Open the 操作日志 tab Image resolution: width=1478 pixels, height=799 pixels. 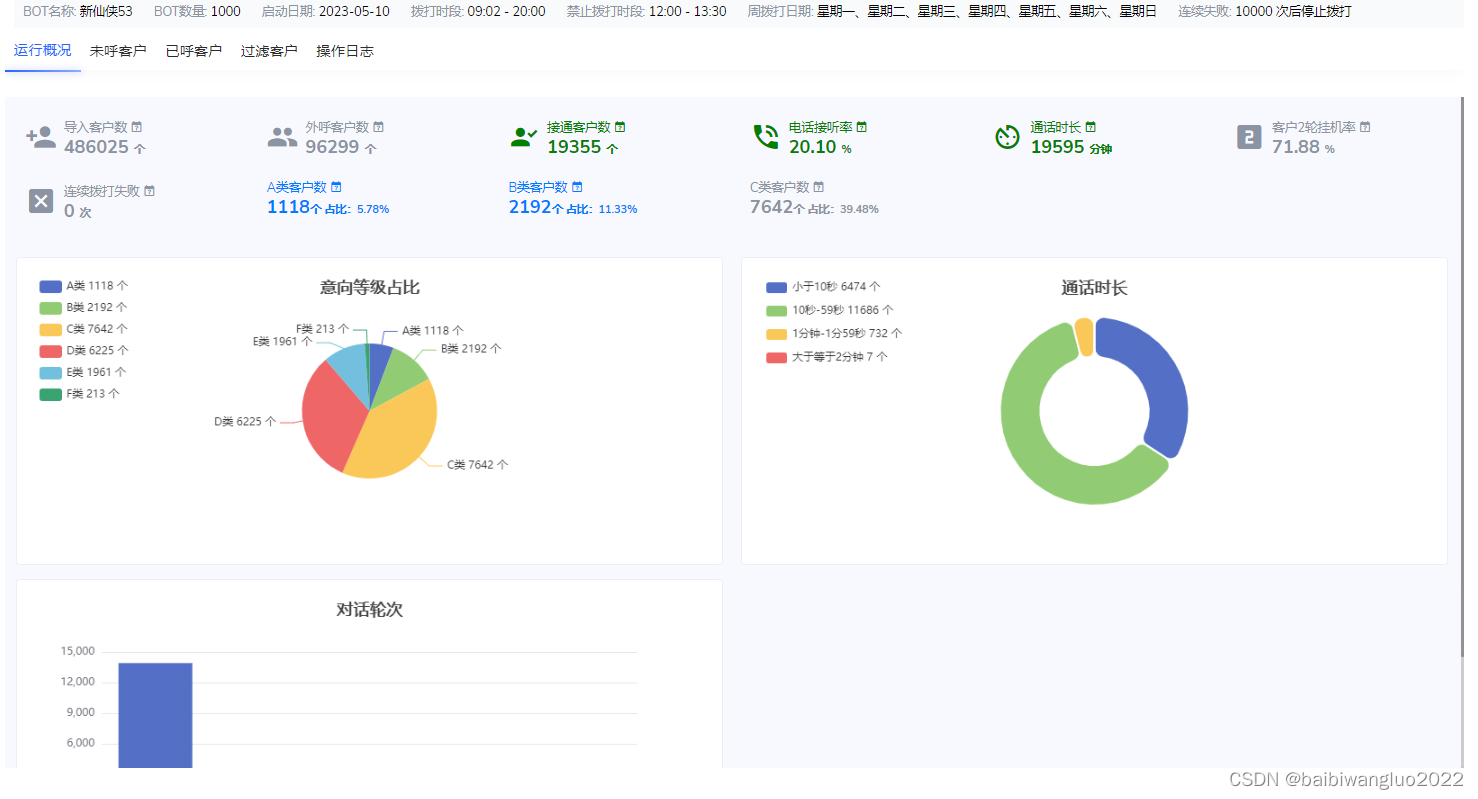tap(345, 51)
